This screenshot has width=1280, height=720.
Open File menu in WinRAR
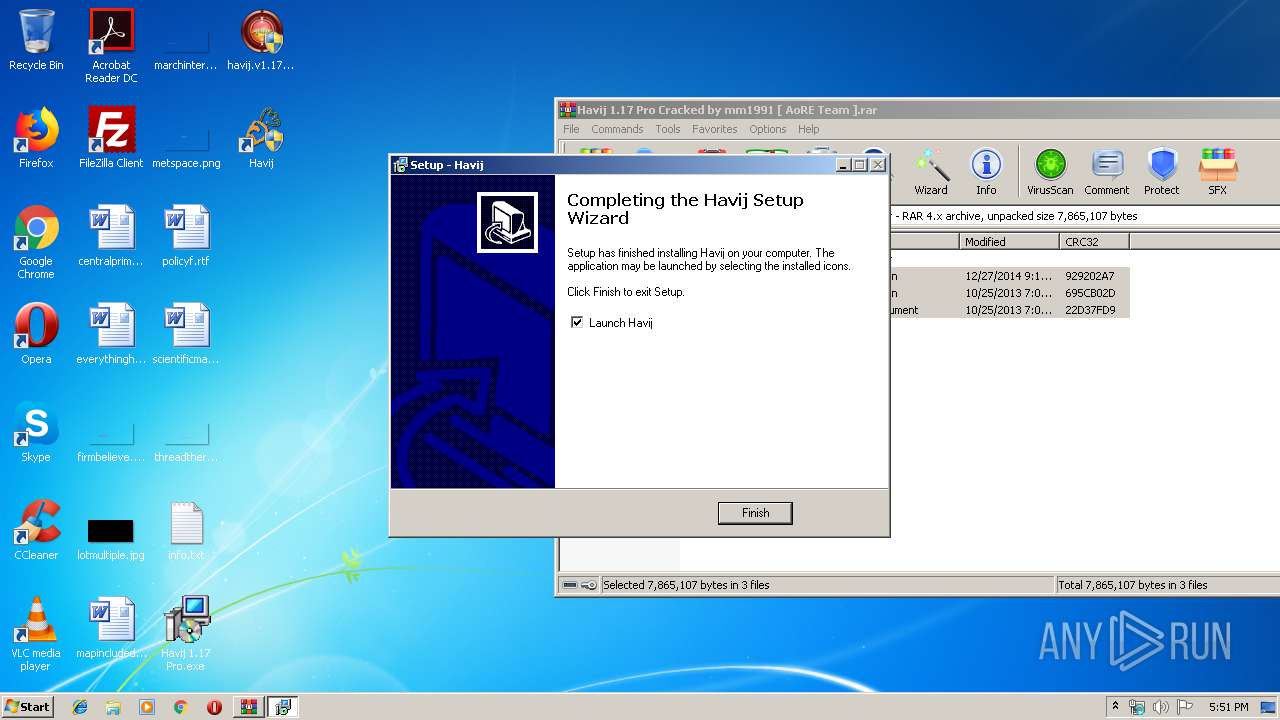[571, 129]
